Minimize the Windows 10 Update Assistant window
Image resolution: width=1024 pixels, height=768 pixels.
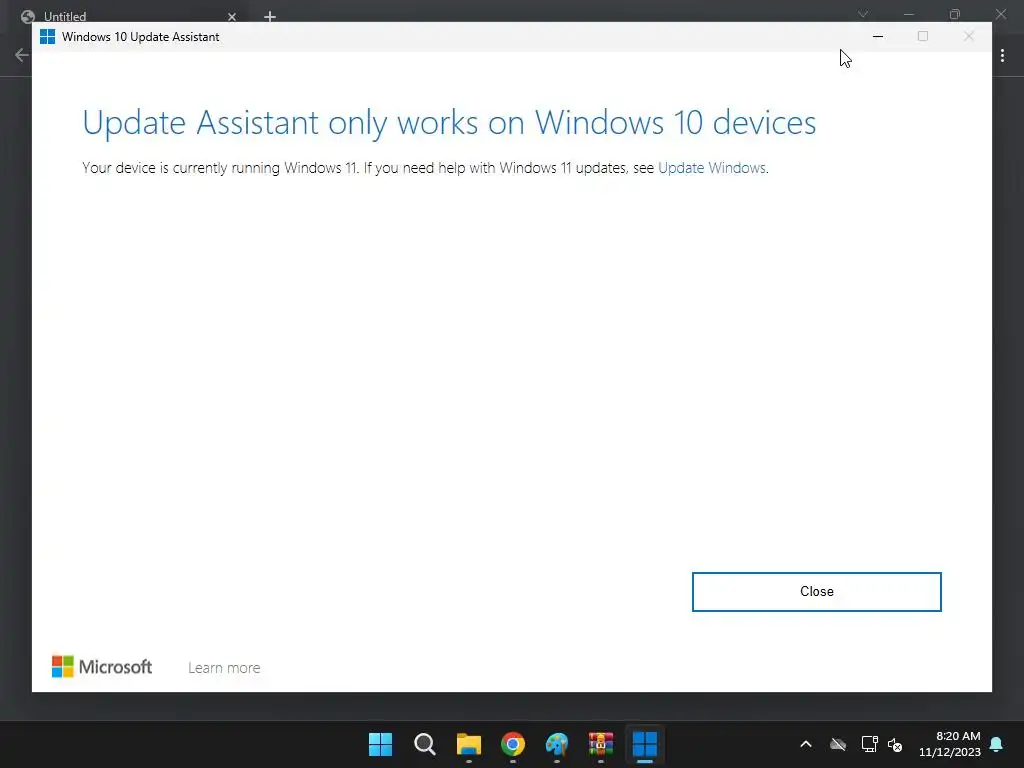click(878, 37)
